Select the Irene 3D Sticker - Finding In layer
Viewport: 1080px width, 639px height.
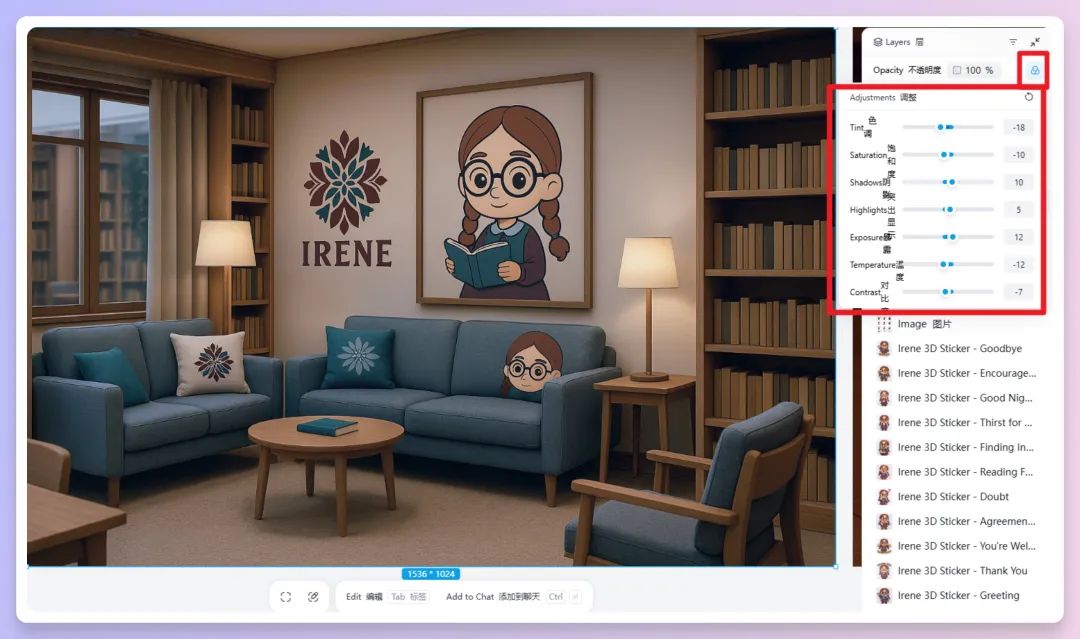click(x=956, y=448)
